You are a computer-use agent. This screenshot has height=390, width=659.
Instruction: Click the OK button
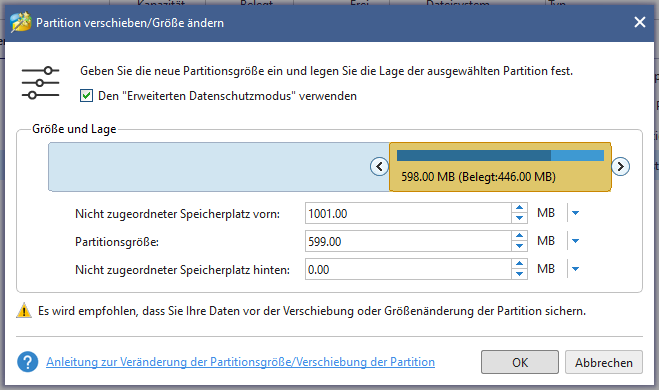520,362
